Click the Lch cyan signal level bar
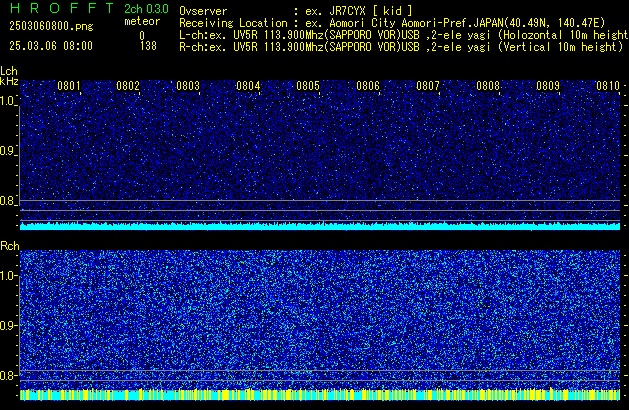The image size is (629, 410). [x=320, y=226]
